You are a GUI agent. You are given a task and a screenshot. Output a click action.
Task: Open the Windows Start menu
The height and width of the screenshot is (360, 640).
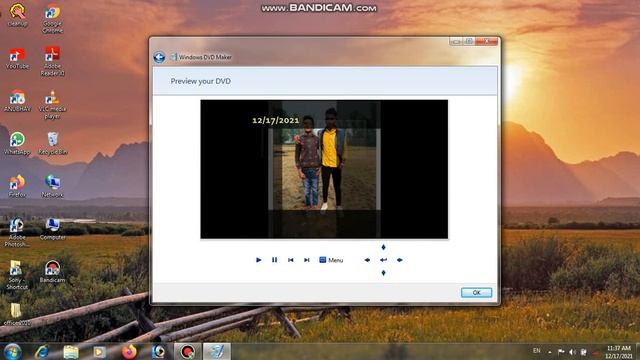point(13,352)
